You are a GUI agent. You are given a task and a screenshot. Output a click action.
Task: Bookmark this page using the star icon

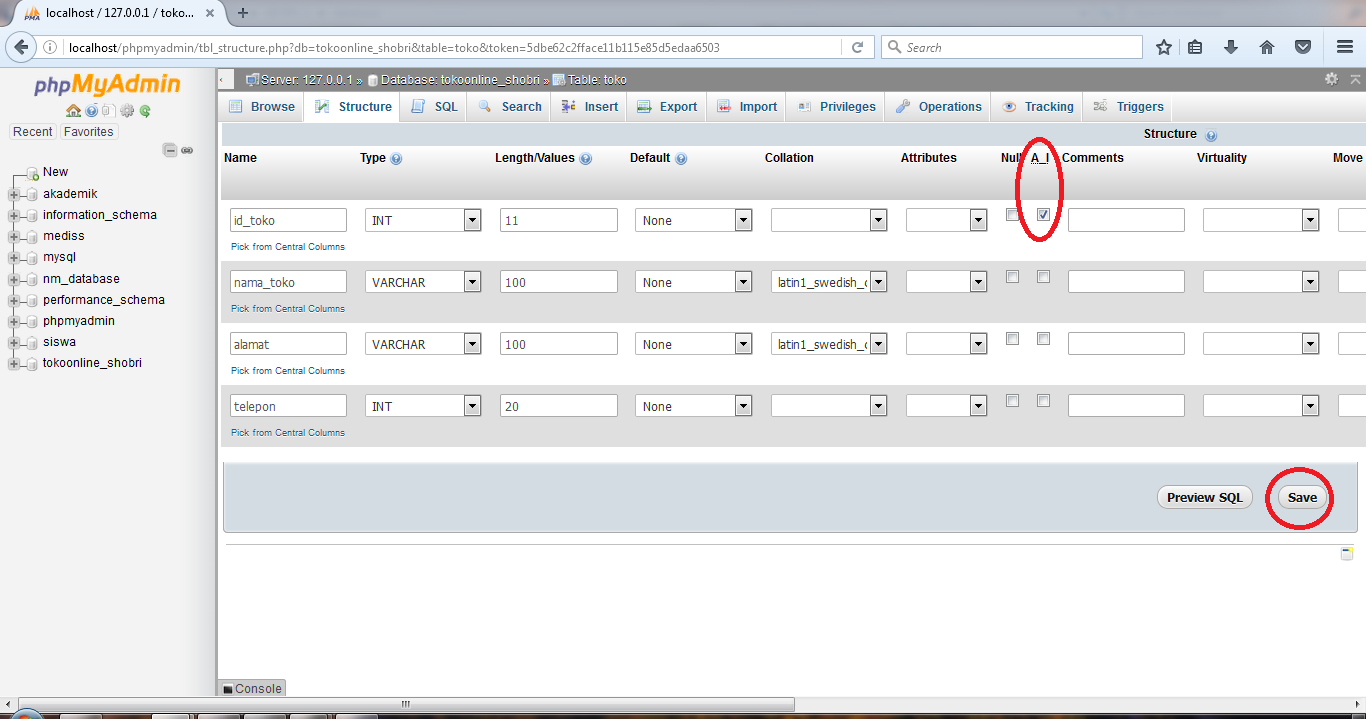(1163, 46)
